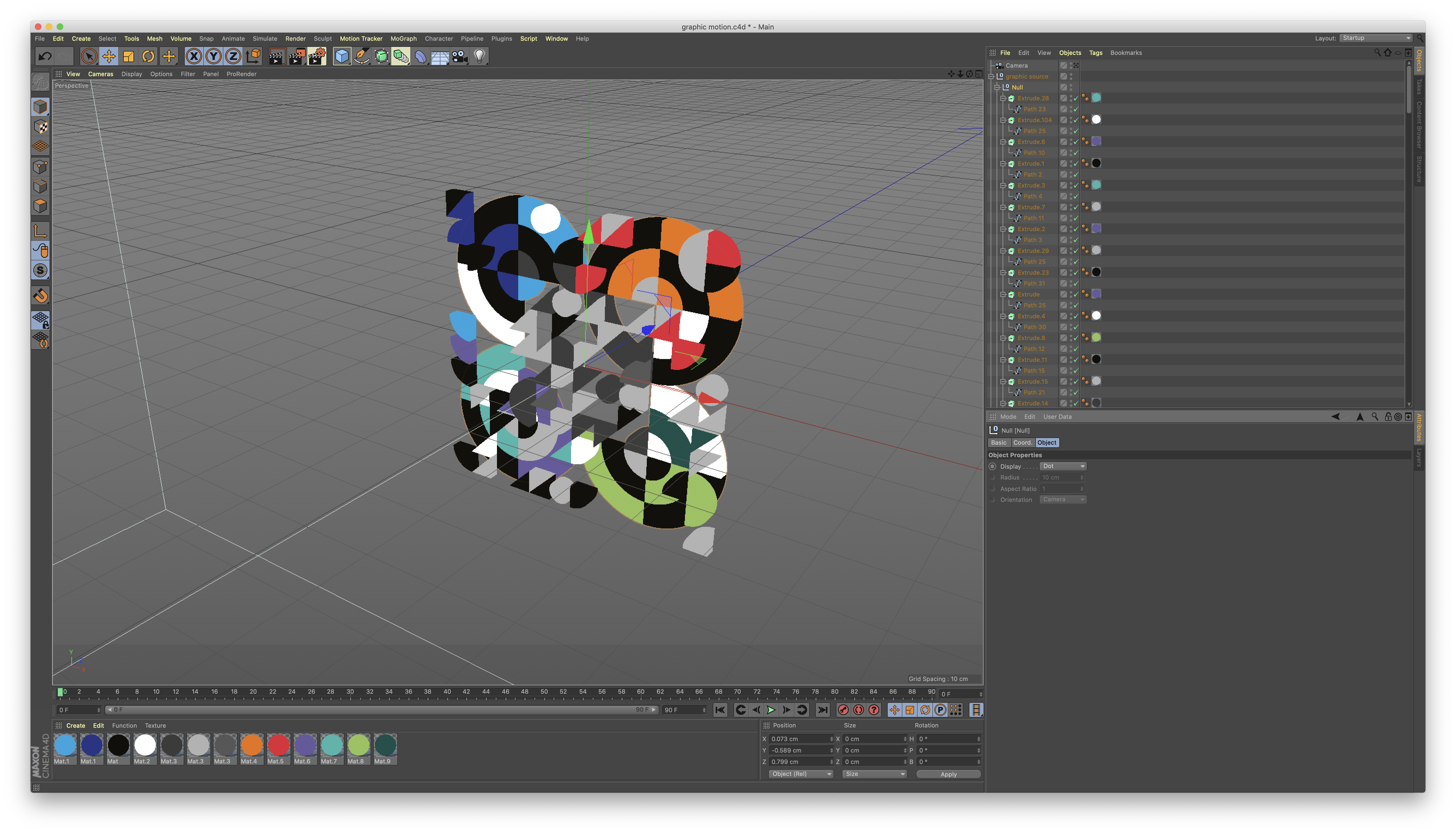Switch to Texture mode checkered cube icon
The height and width of the screenshot is (833, 1456).
pyautogui.click(x=40, y=126)
